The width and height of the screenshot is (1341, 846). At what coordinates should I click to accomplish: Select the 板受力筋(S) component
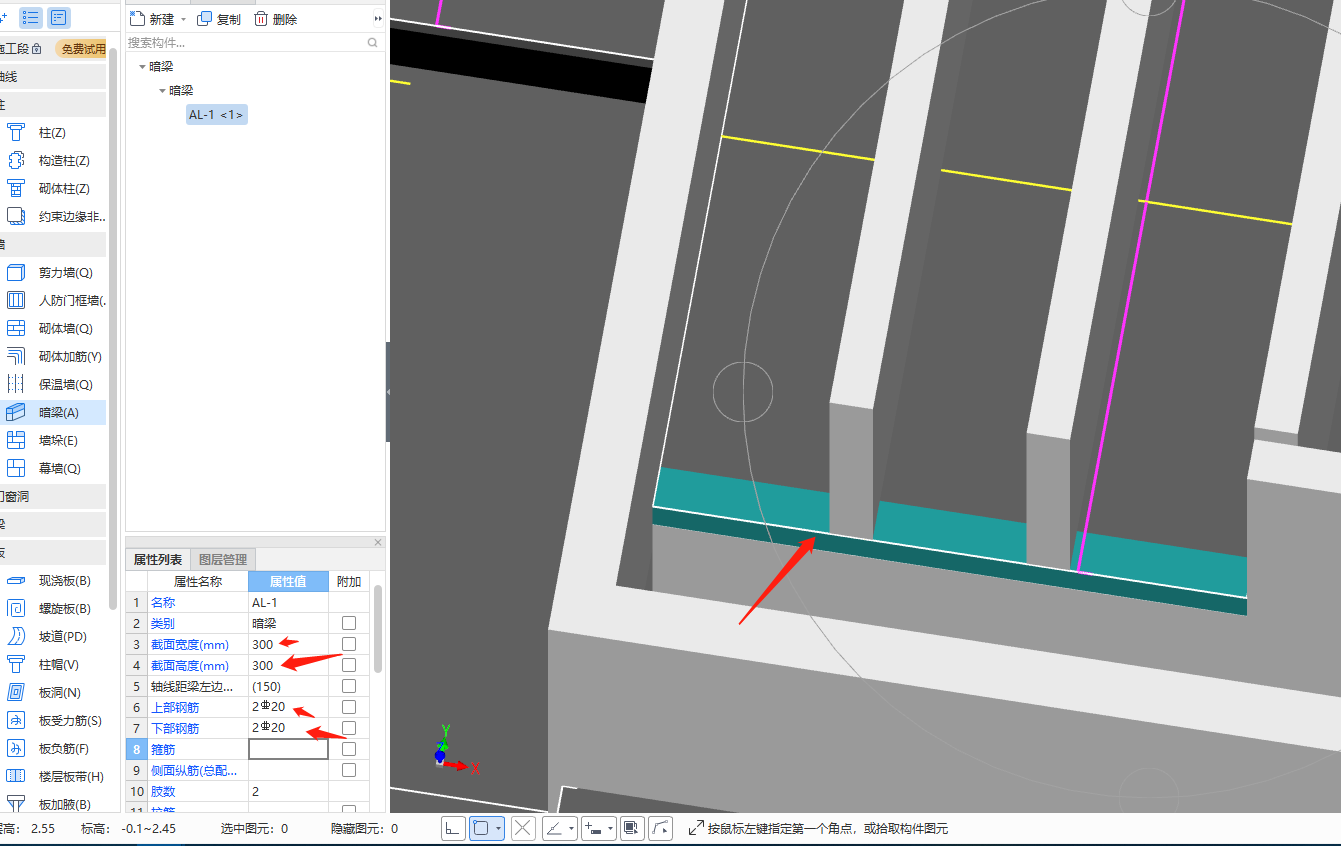click(x=52, y=720)
